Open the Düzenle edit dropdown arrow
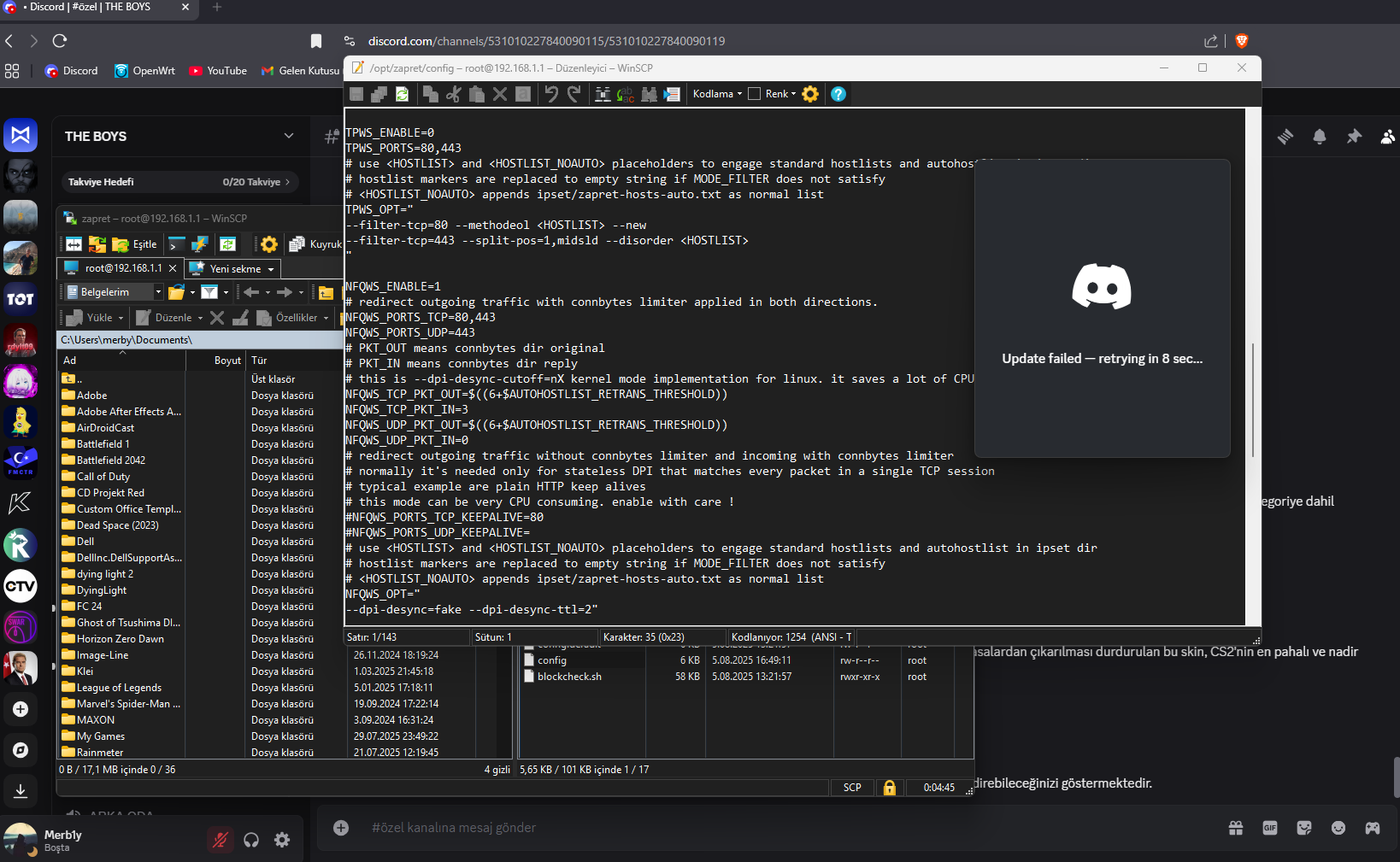 (200, 318)
